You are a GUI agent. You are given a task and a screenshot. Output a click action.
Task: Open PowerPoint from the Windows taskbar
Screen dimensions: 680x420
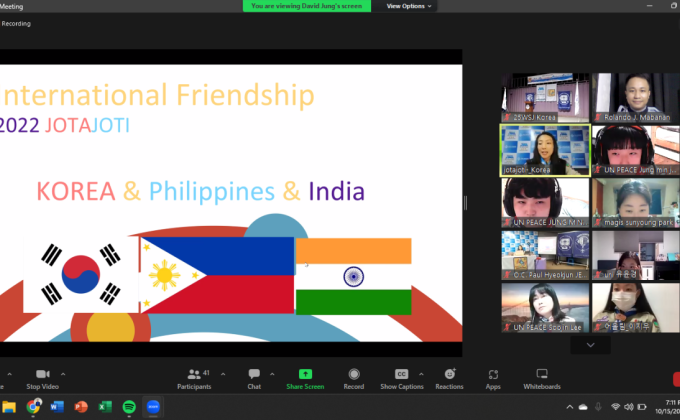point(81,407)
